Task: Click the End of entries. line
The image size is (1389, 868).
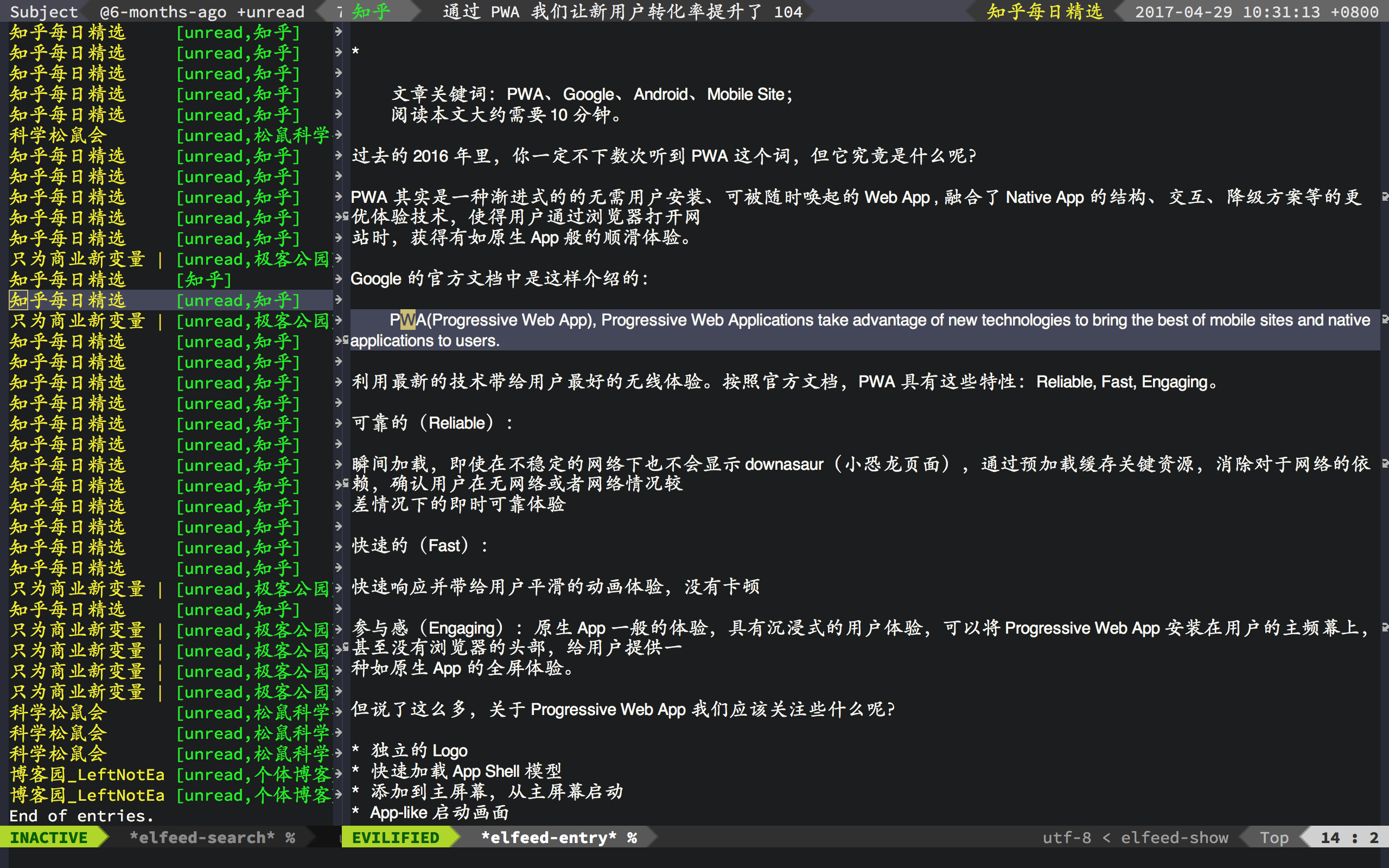Action: [81, 816]
